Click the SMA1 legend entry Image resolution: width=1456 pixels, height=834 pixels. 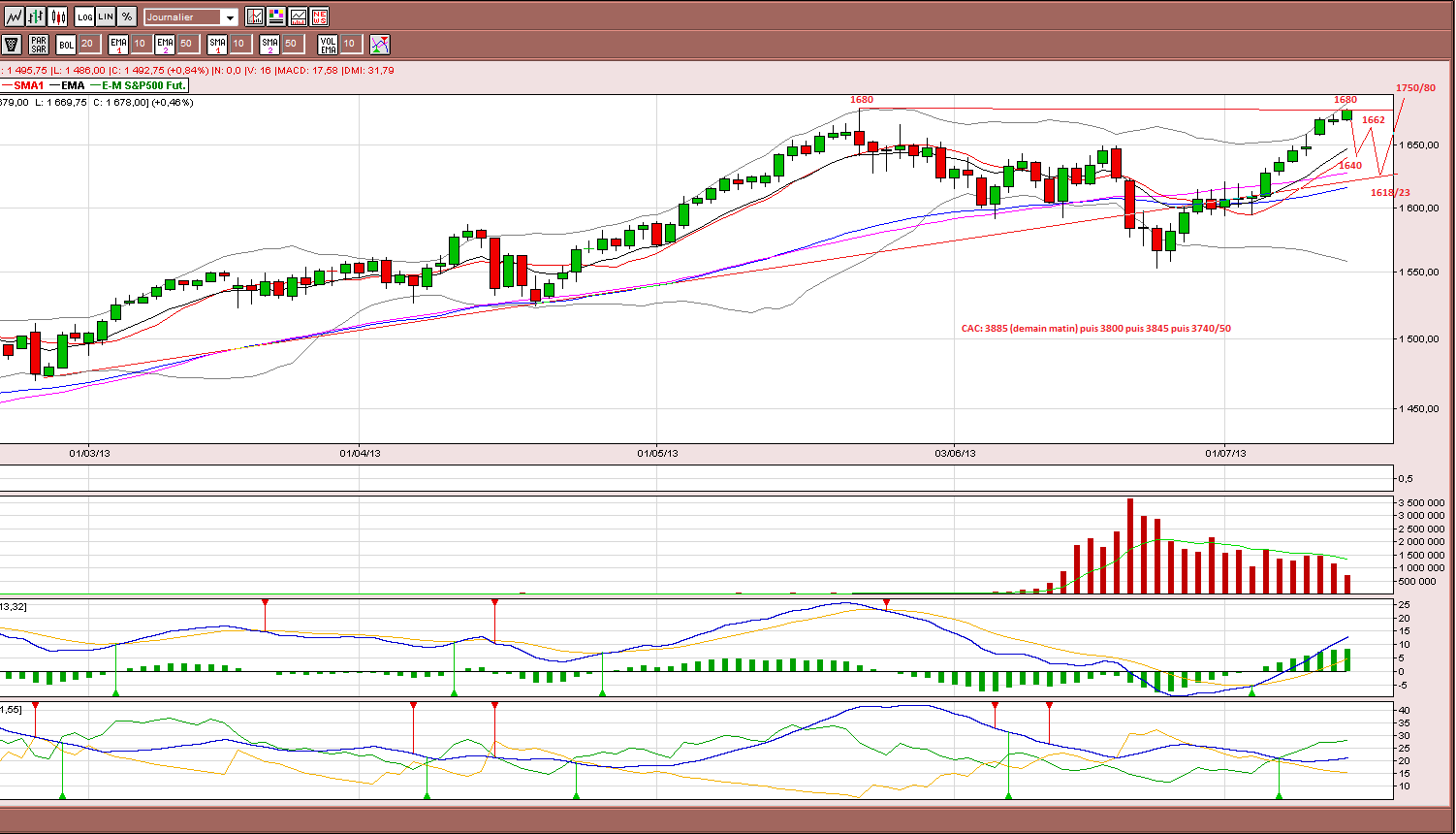[x=23, y=85]
